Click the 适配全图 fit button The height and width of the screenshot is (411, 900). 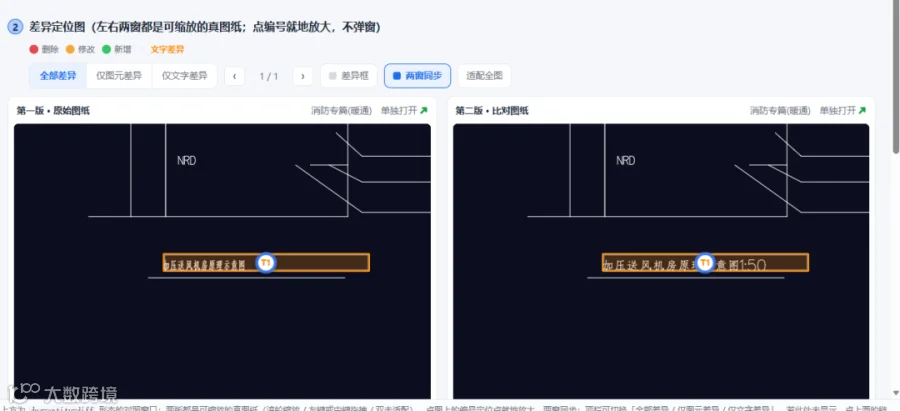pyautogui.click(x=484, y=76)
